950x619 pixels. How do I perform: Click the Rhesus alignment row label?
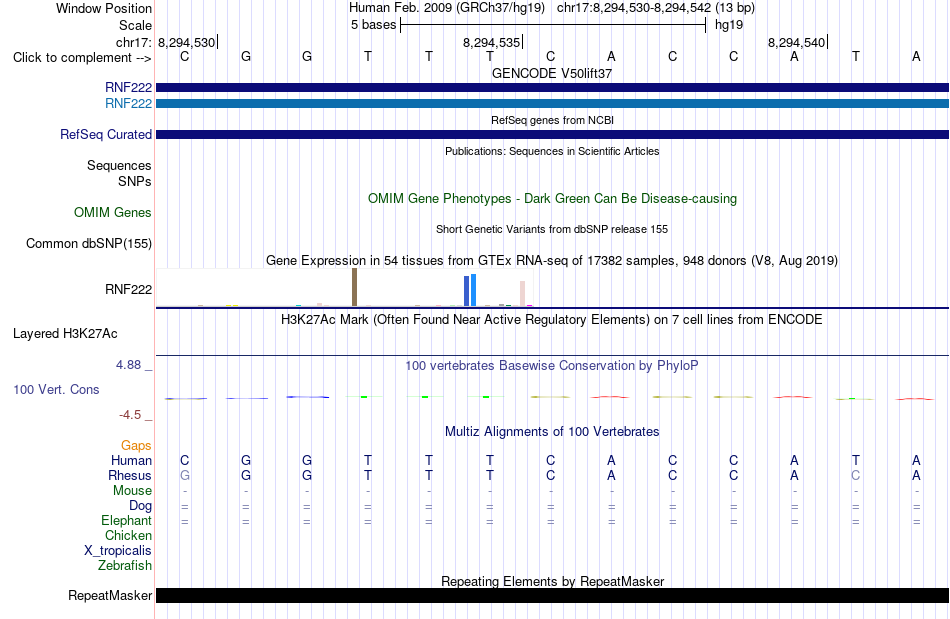130,475
